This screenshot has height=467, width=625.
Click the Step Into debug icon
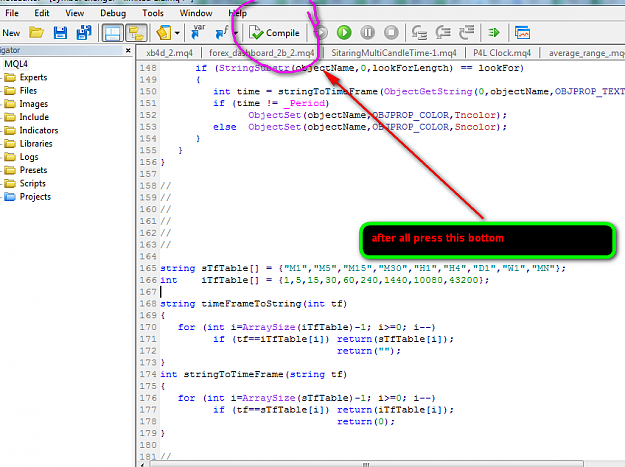(419, 33)
